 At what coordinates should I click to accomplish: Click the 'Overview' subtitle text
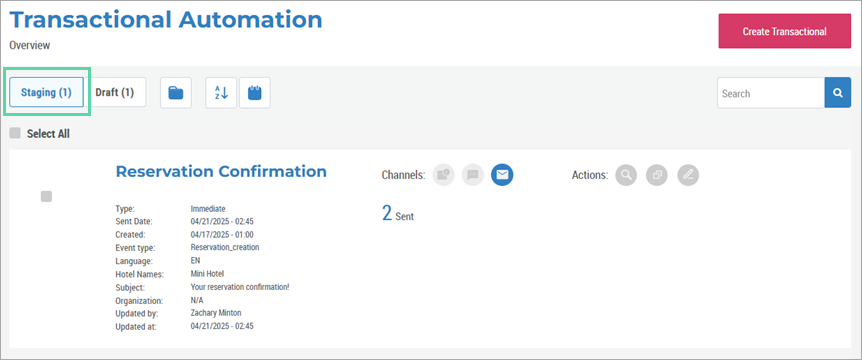pos(30,46)
